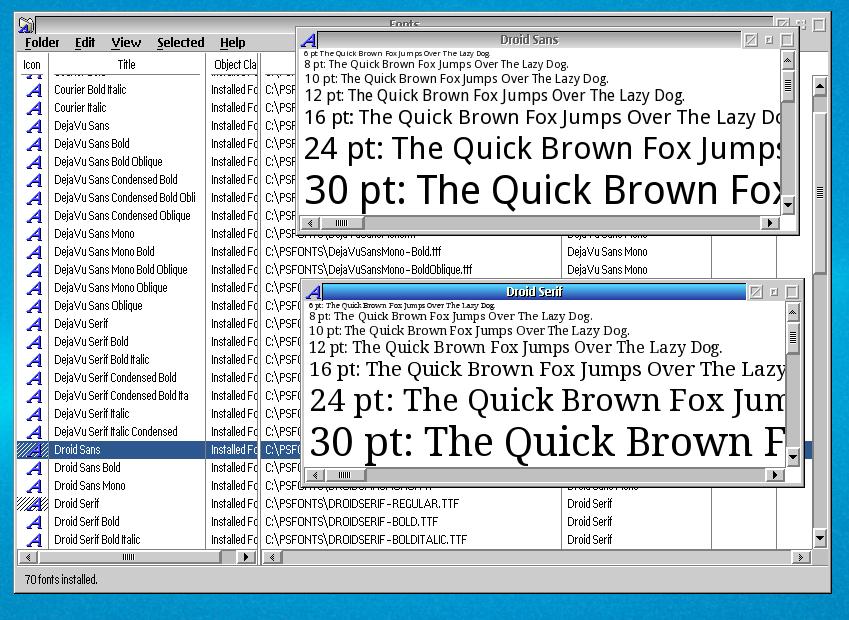Select the Courier Italic font icon

click(34, 108)
